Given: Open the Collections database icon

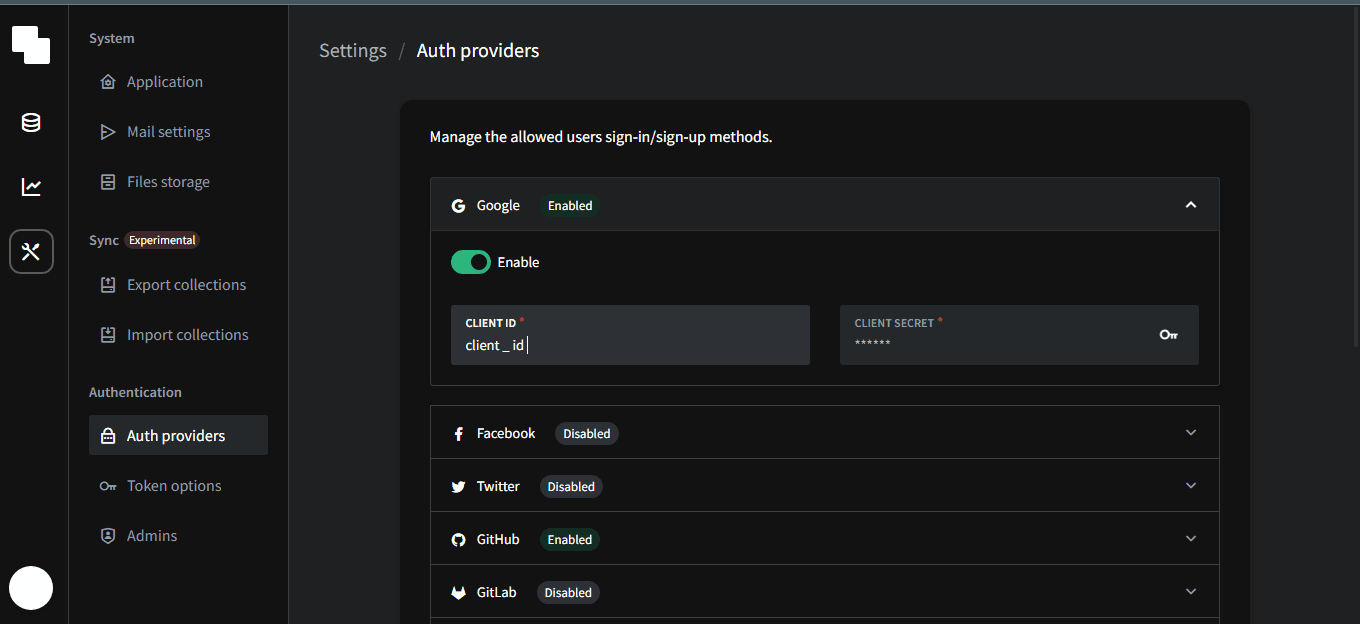Looking at the screenshot, I should [x=31, y=123].
